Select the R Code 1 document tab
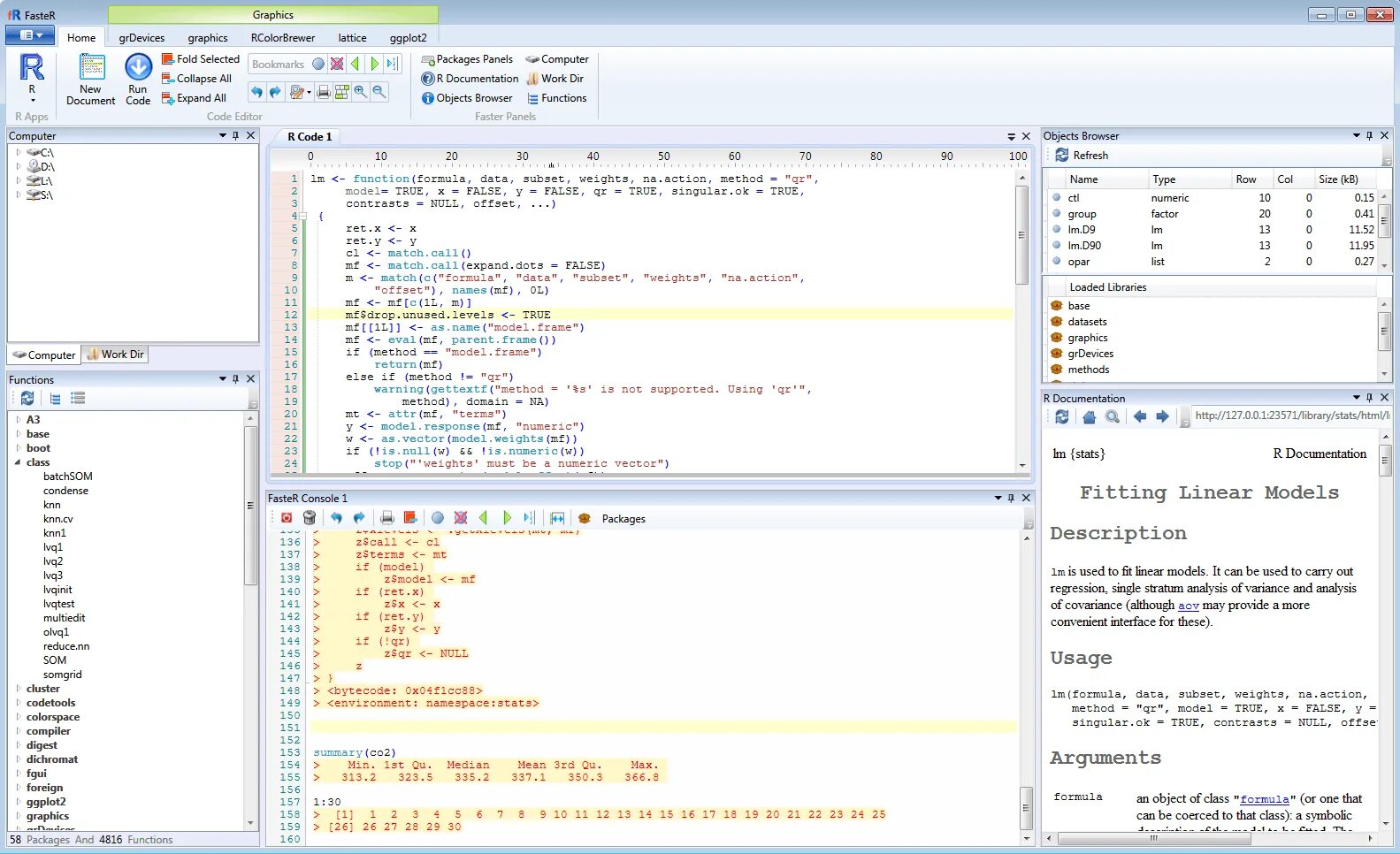 310,137
